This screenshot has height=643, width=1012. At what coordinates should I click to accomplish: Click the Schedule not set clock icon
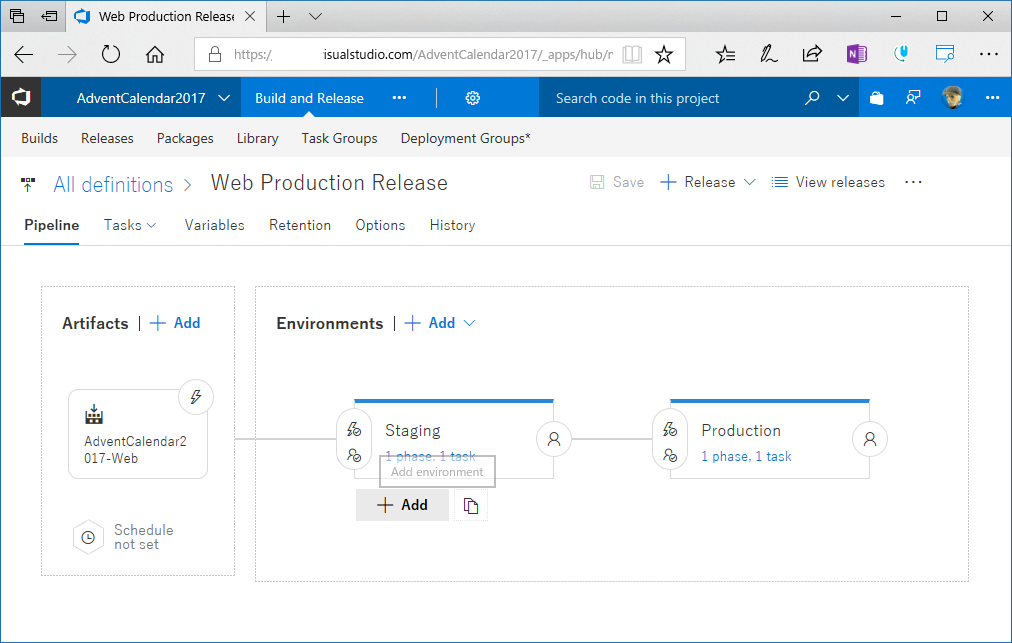tap(89, 537)
